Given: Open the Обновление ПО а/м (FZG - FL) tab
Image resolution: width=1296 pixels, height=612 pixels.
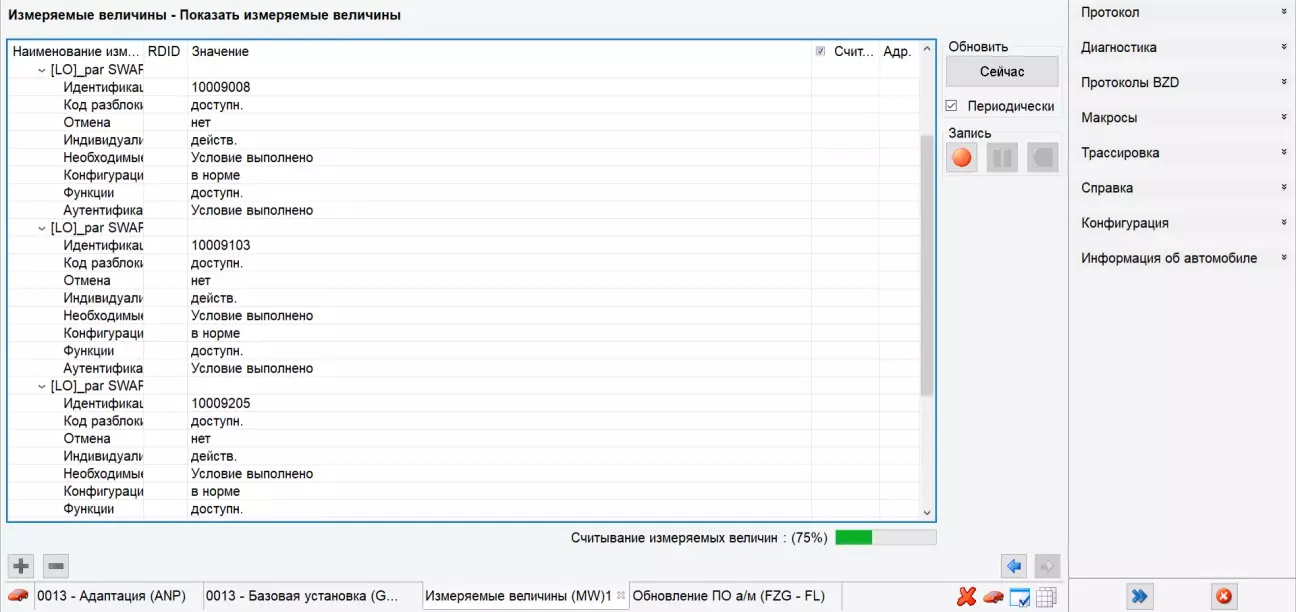Looking at the screenshot, I should (728, 596).
